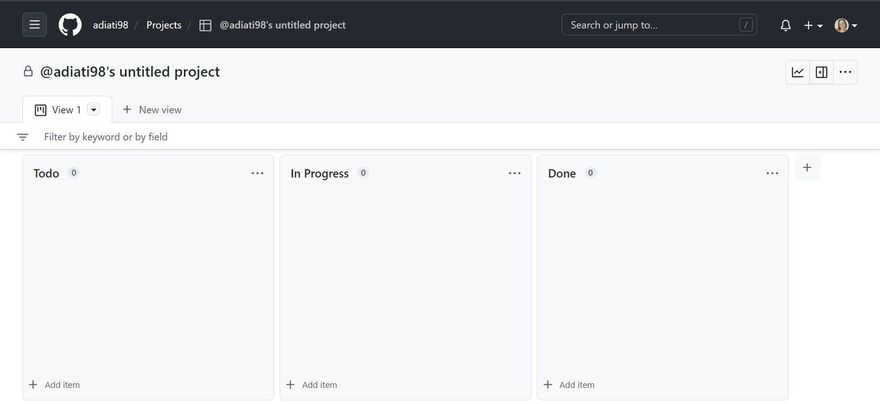Image resolution: width=880 pixels, height=404 pixels.
Task: Expand the View 1 options dropdown
Action: click(x=94, y=110)
